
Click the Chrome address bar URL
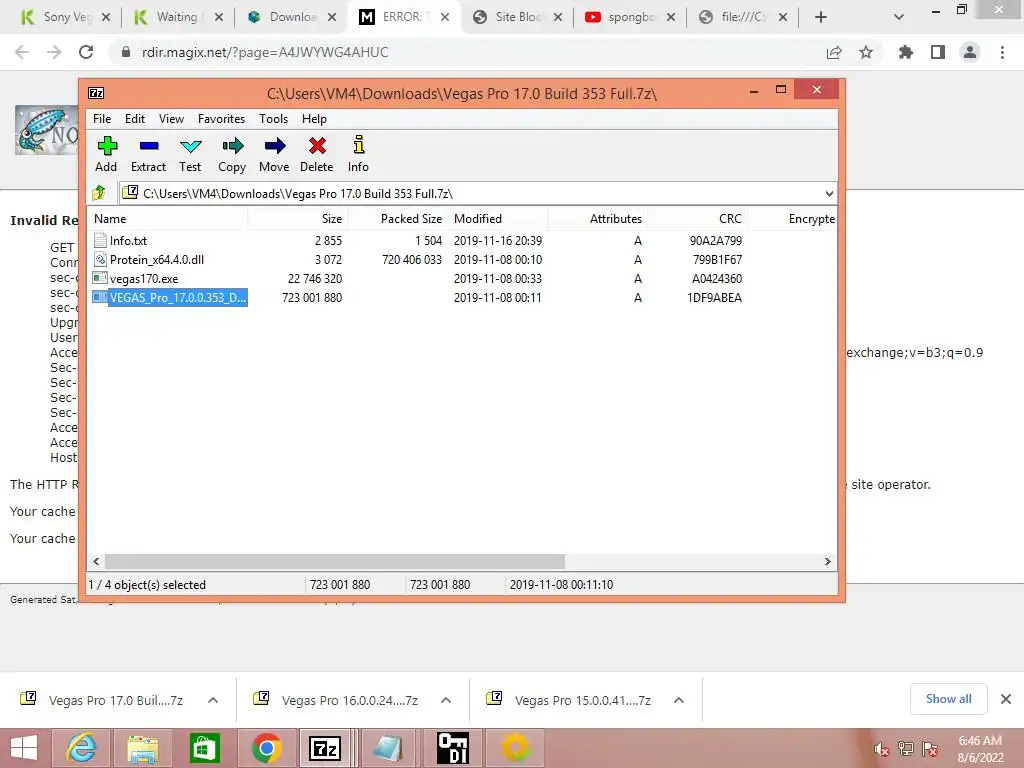tap(265, 52)
